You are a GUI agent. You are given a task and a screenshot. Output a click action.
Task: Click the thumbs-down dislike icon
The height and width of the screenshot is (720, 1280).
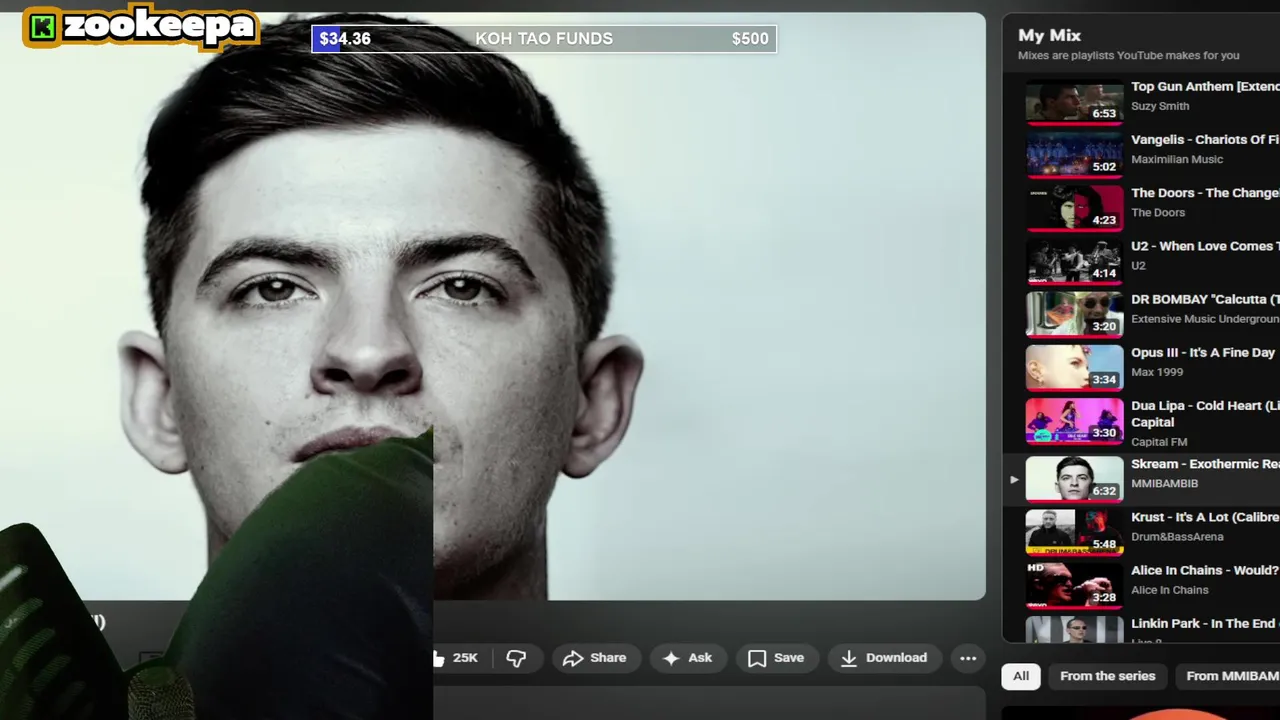pyautogui.click(x=516, y=658)
